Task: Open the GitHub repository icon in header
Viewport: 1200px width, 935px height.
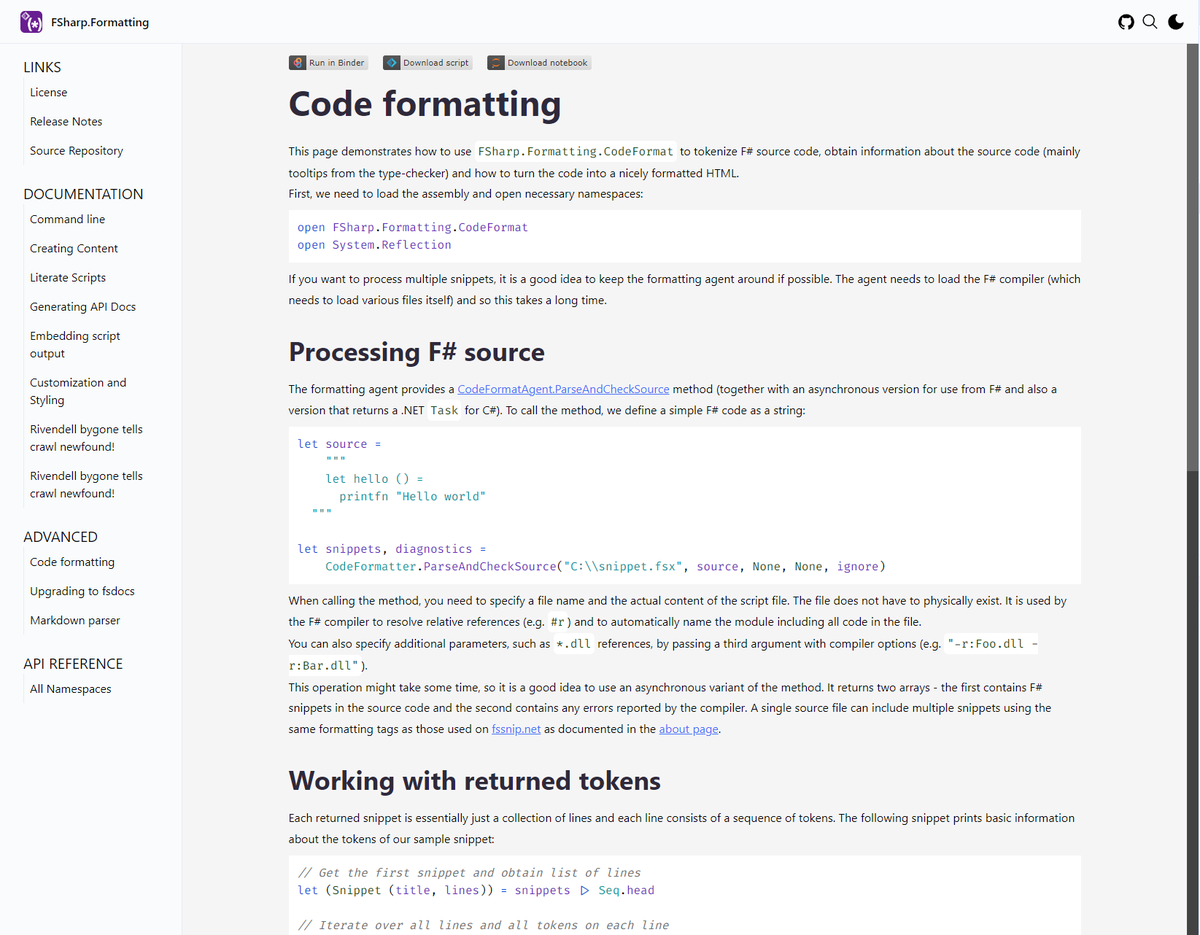Action: coord(1126,21)
